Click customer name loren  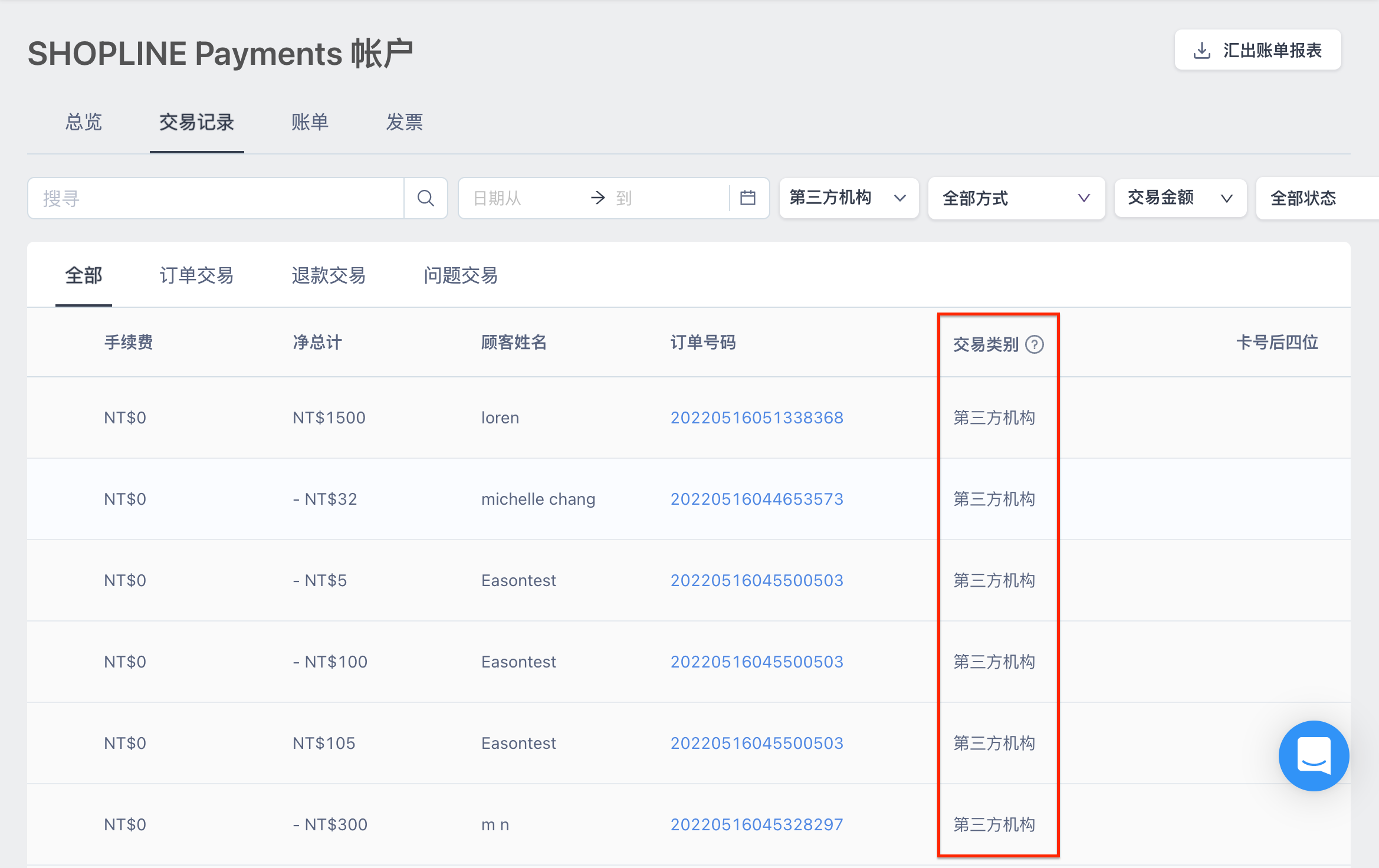[500, 418]
